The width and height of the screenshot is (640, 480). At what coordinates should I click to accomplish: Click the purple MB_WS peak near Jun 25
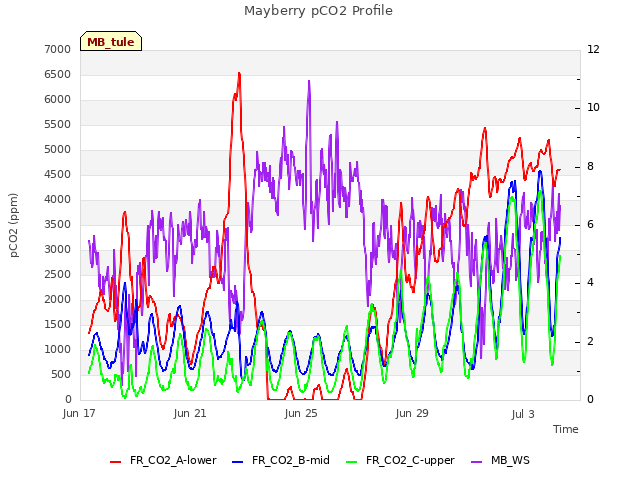(309, 82)
